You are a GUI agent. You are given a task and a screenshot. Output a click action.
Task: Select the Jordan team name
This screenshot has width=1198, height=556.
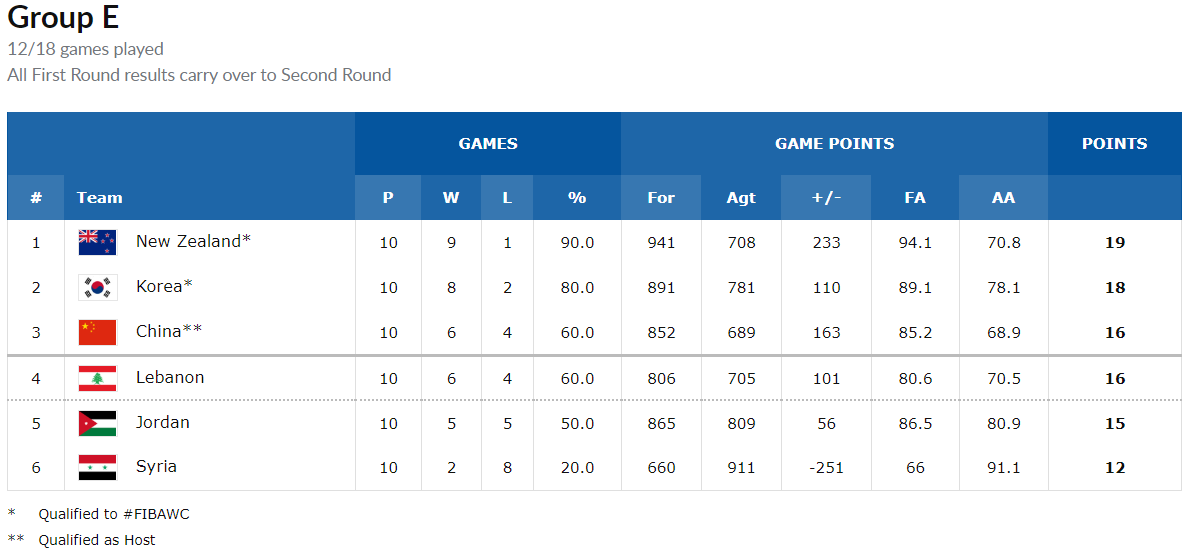tap(163, 422)
